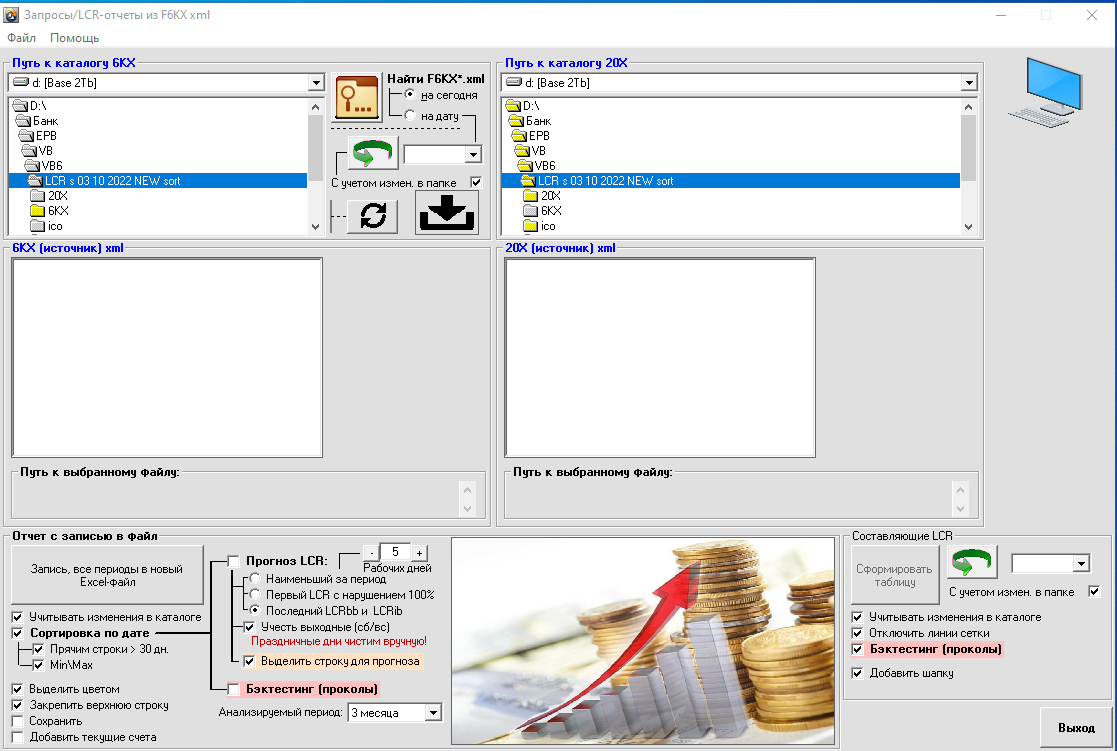
Task: Select VB folder in 6KX catalog tree
Action: click(x=38, y=151)
